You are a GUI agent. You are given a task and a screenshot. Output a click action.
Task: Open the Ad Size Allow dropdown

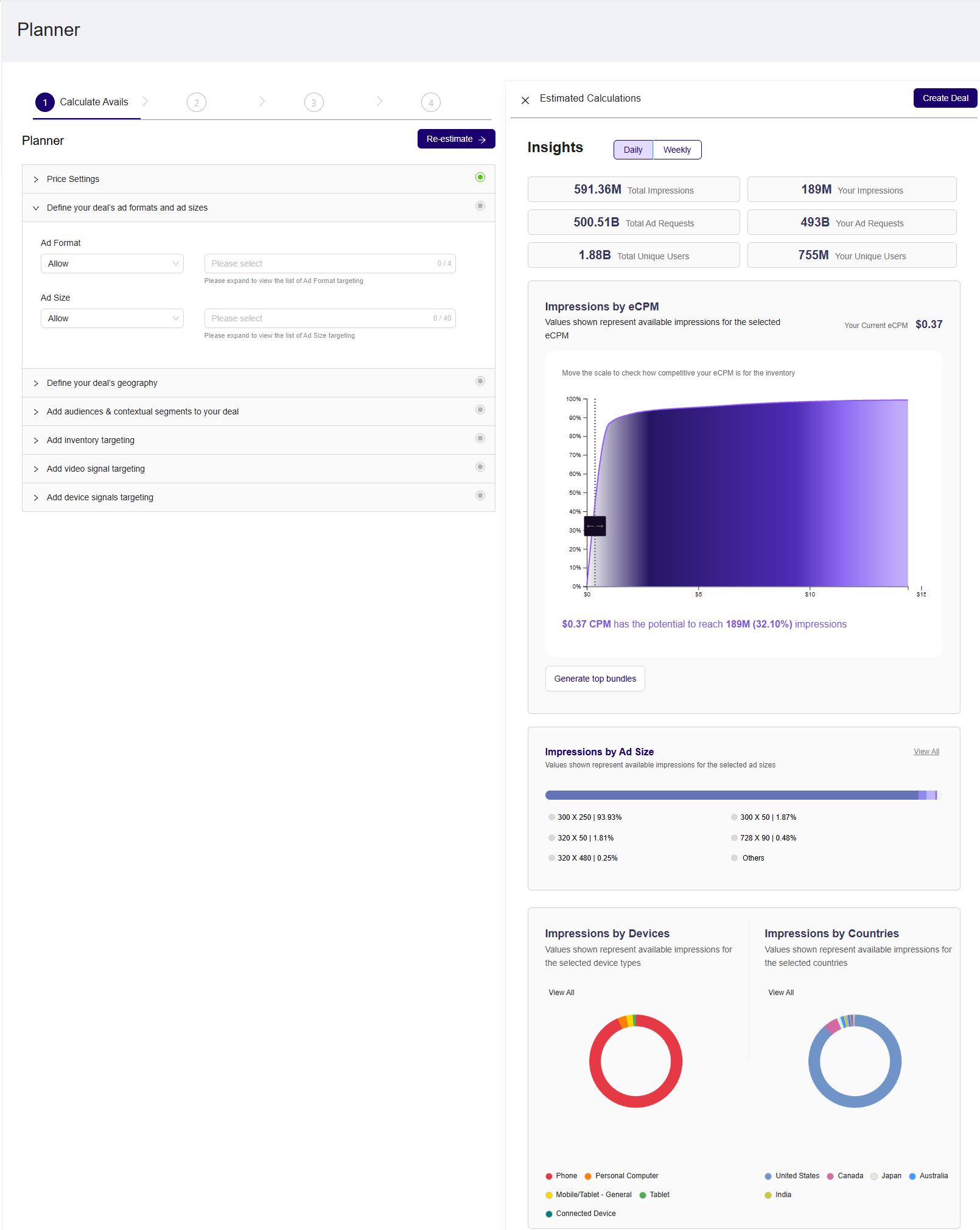tap(112, 318)
